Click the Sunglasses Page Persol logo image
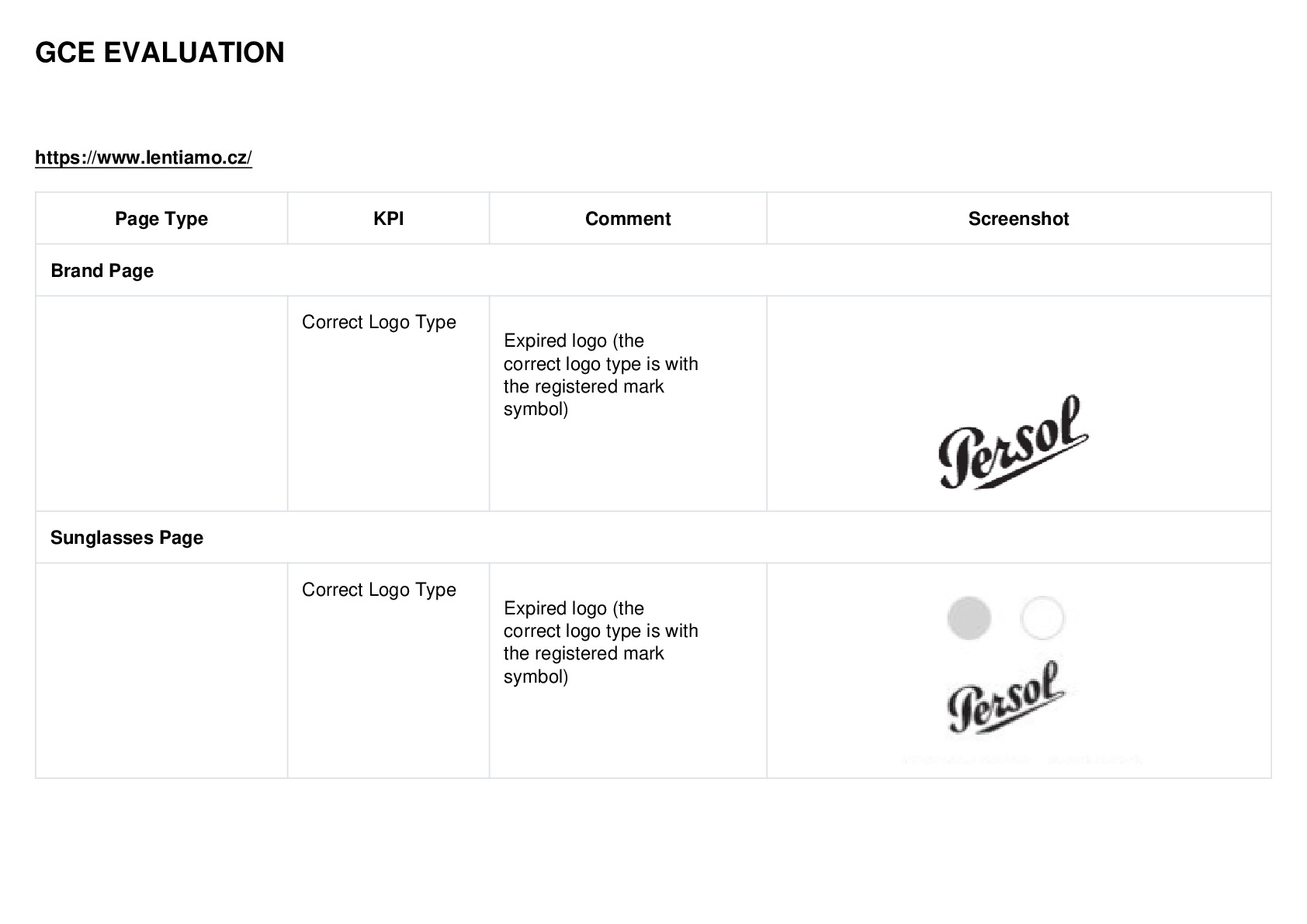 (1007, 697)
